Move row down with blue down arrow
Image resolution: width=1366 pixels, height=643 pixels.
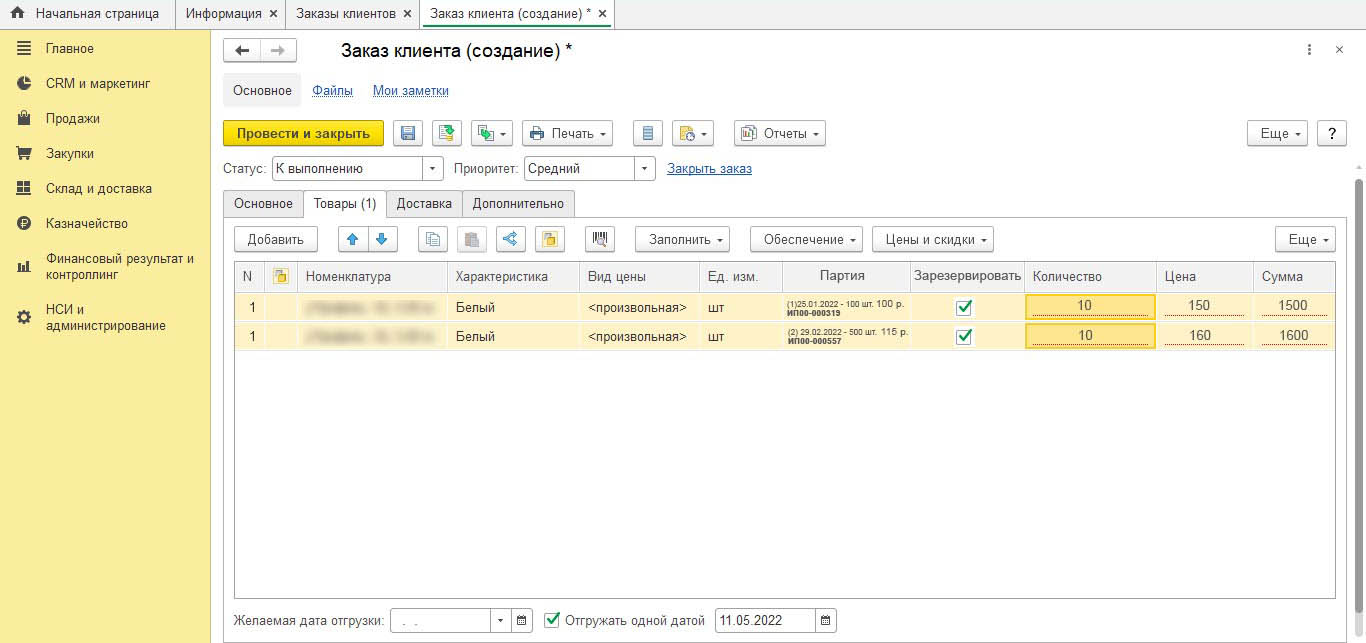tap(382, 239)
